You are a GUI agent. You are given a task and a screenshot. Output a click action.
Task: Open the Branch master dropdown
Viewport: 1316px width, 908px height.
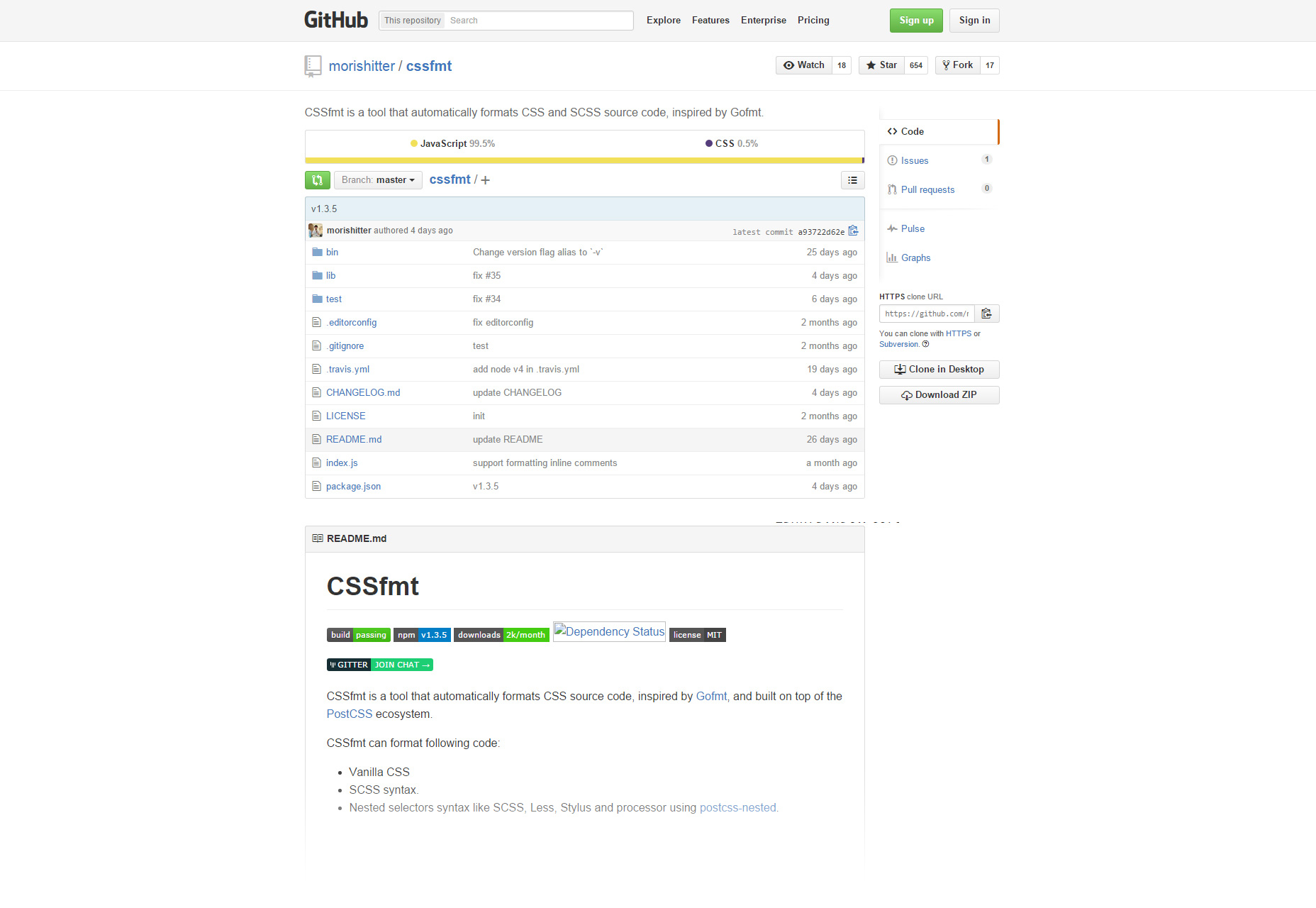click(x=378, y=180)
